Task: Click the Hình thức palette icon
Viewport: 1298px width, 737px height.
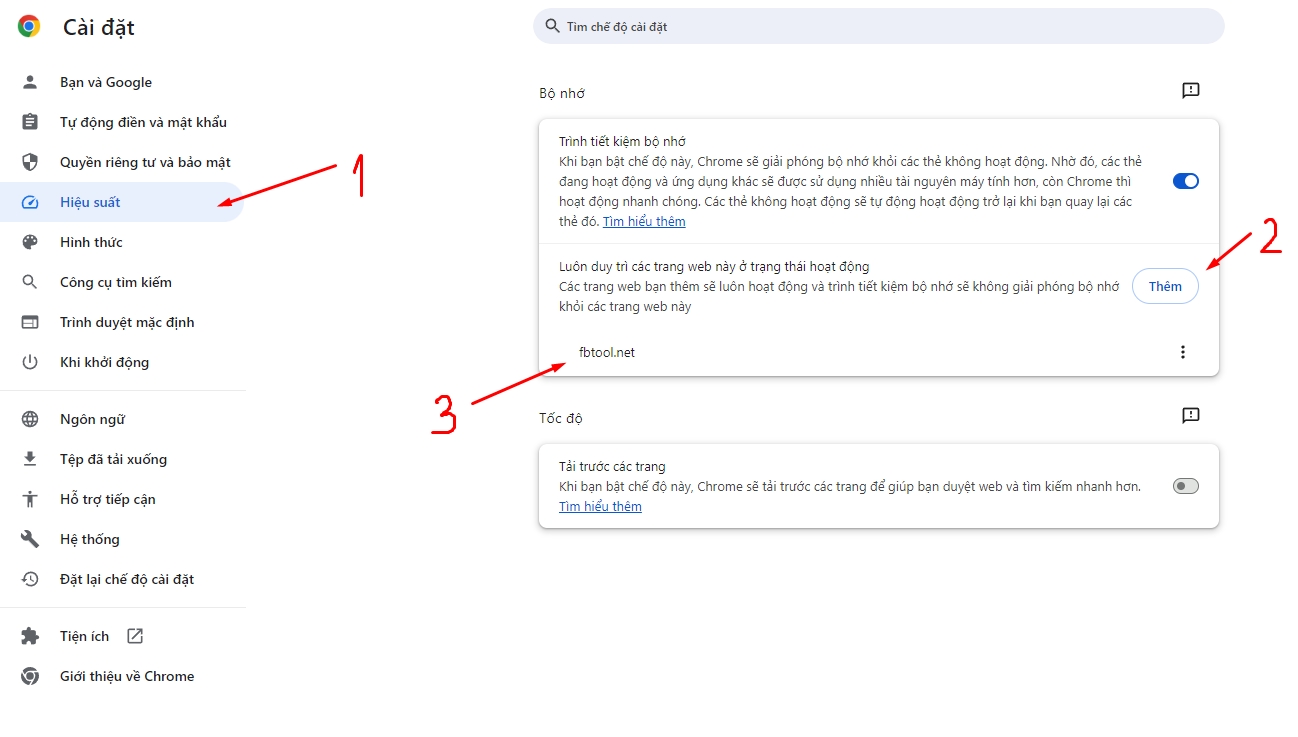Action: point(30,242)
